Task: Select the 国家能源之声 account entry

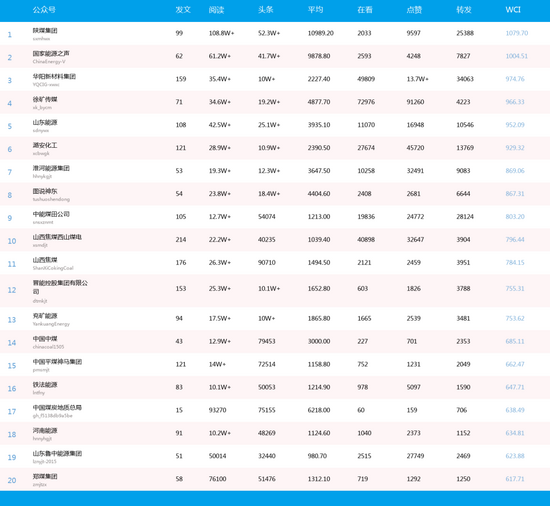Action: point(51,53)
